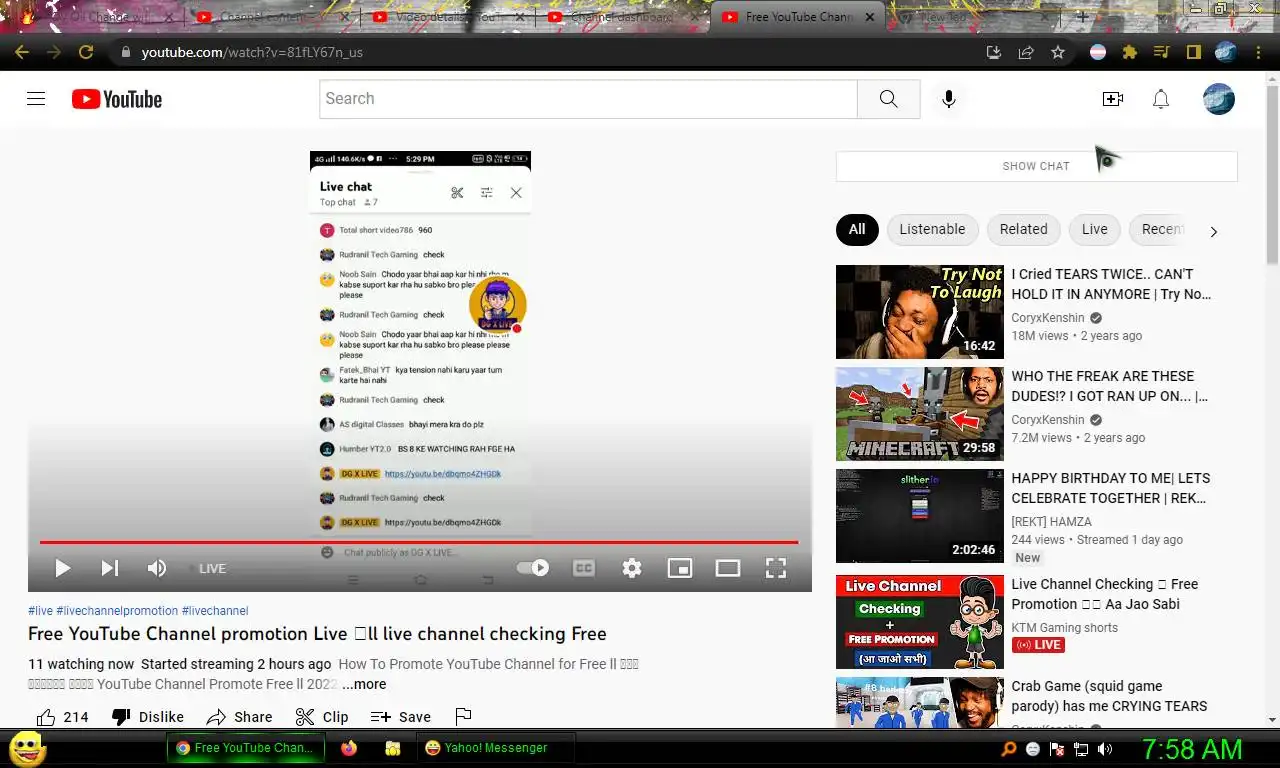Open the Try Not To Laugh thumbnail
The height and width of the screenshot is (768, 1280).
(919, 312)
